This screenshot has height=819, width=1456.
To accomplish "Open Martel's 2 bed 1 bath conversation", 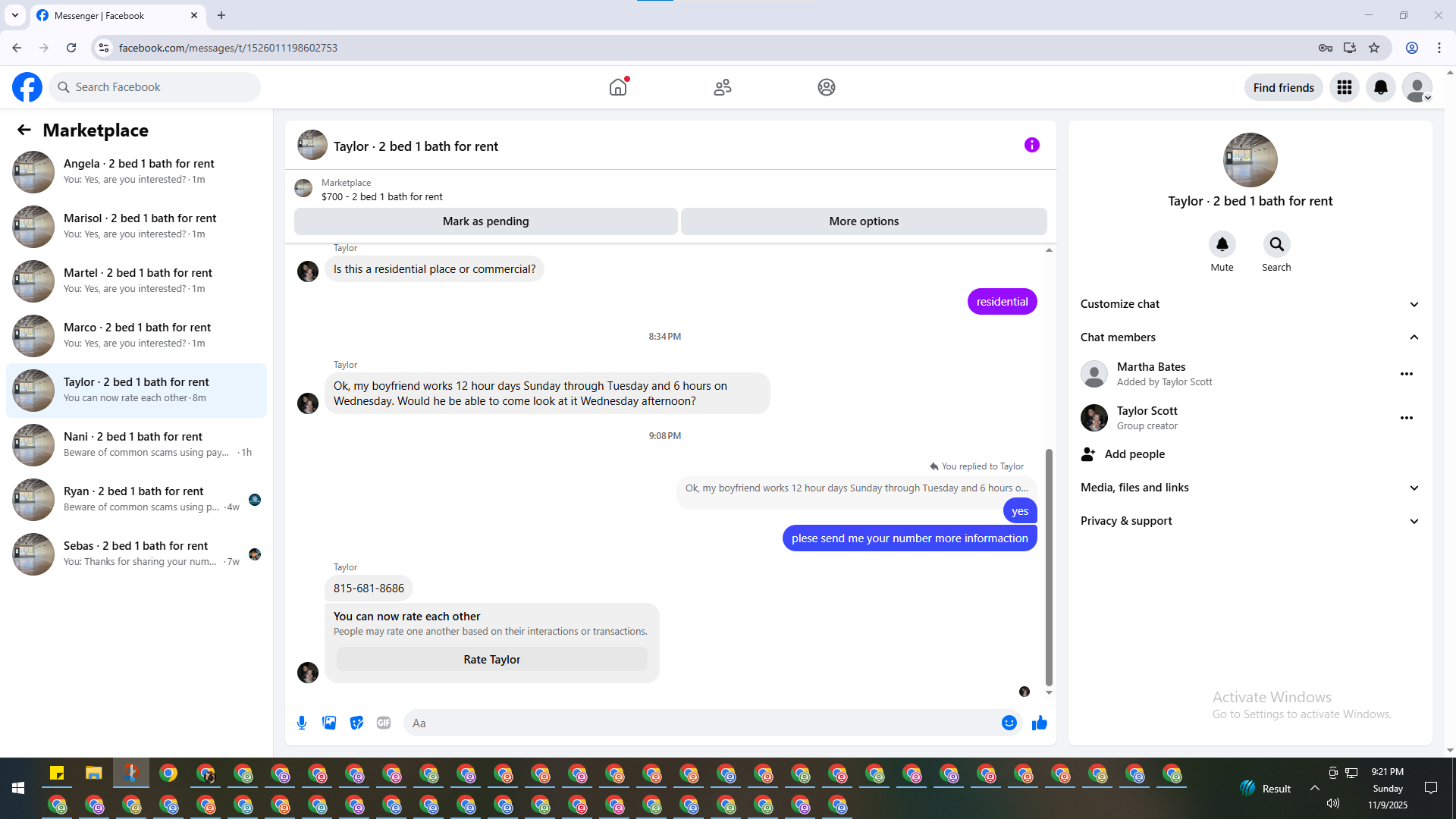I will pos(136,281).
